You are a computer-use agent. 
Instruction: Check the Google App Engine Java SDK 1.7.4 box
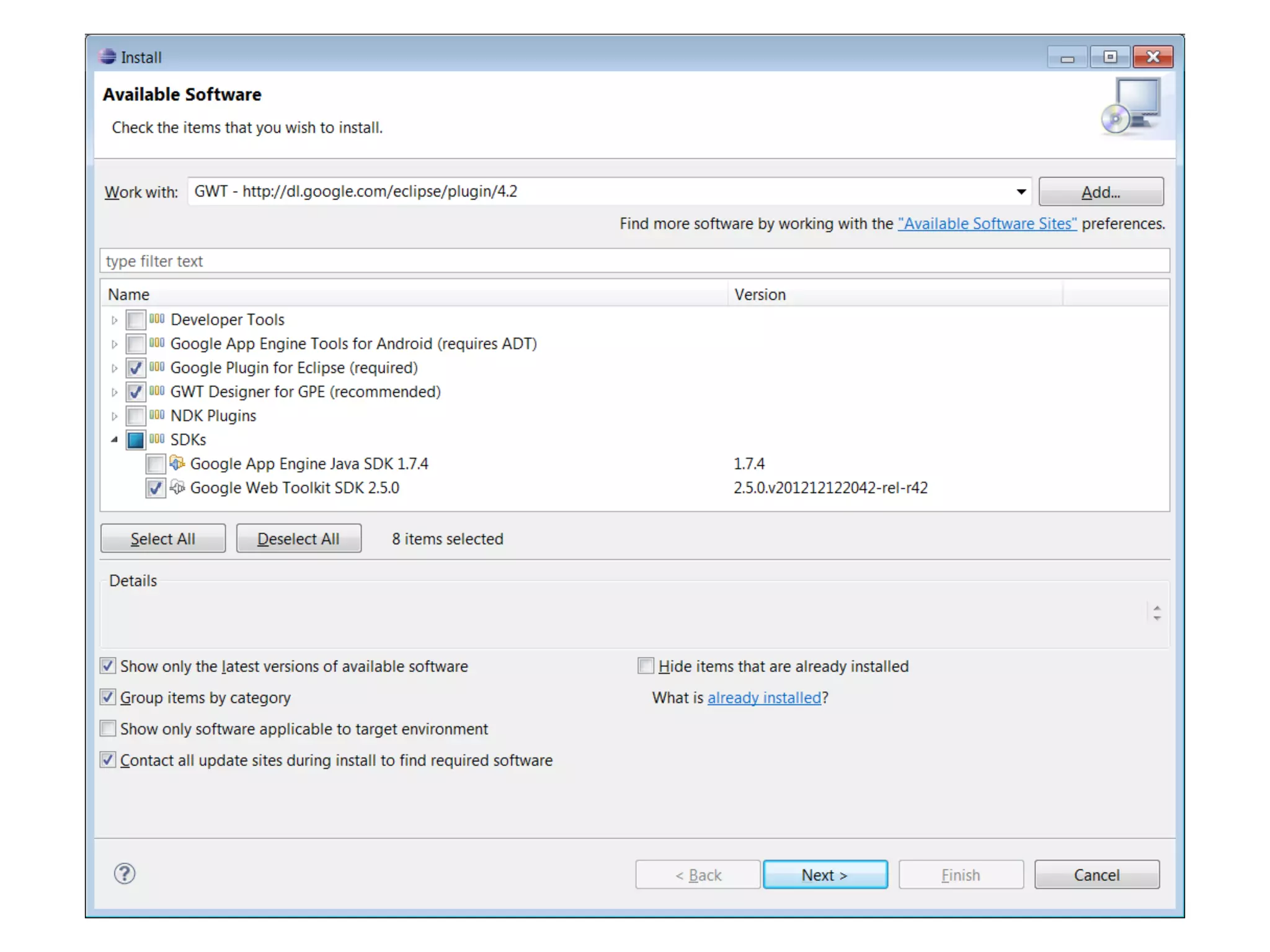pos(155,464)
